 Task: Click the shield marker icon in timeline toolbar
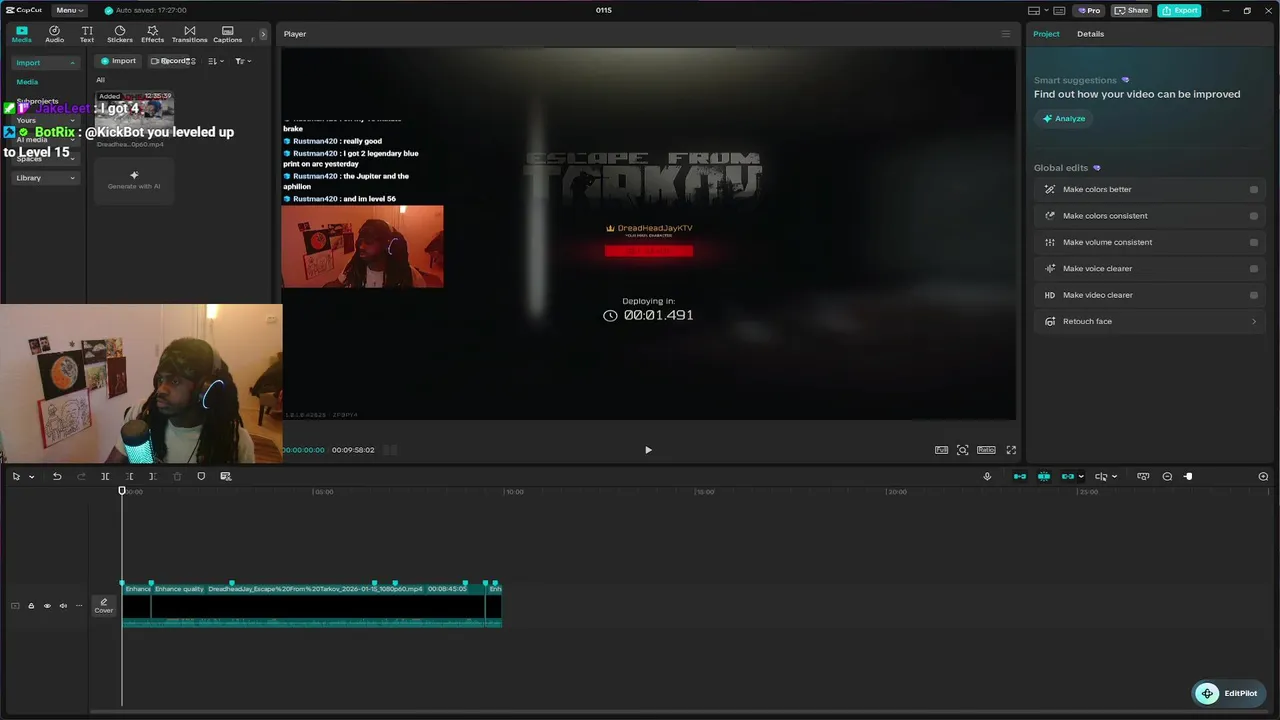[201, 476]
